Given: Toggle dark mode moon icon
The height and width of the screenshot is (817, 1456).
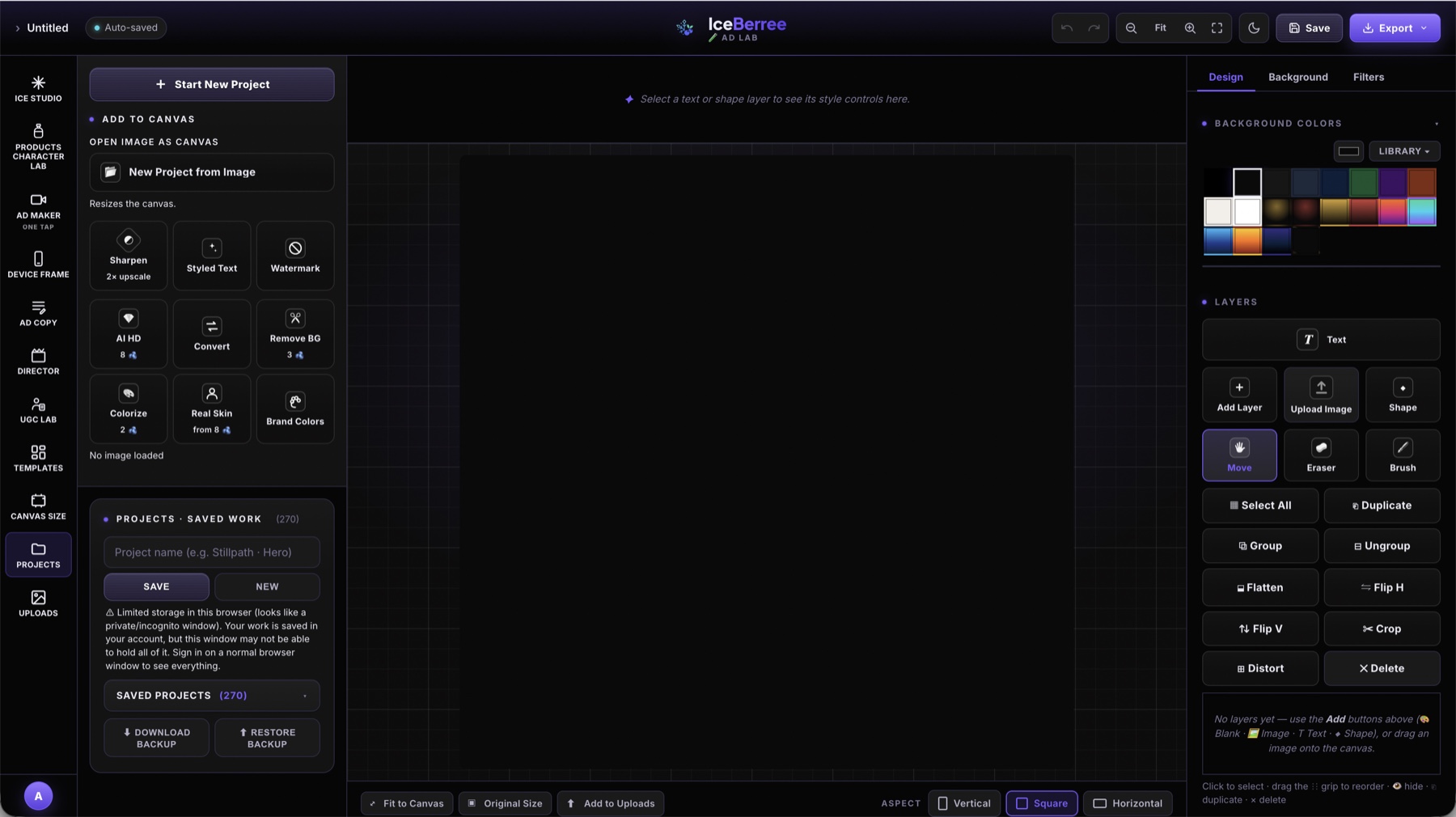Looking at the screenshot, I should (x=1254, y=28).
